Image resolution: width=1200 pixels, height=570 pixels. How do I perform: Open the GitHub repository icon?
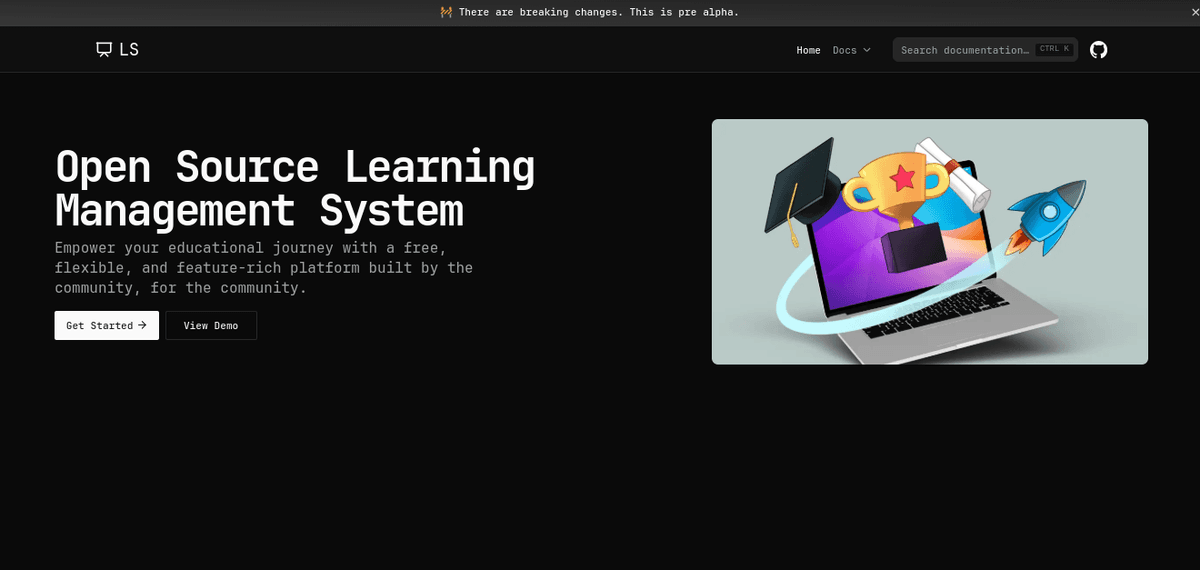[x=1098, y=50]
